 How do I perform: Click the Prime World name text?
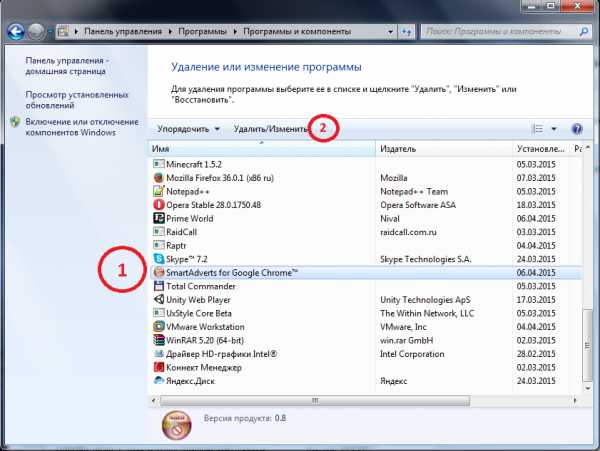190,218
